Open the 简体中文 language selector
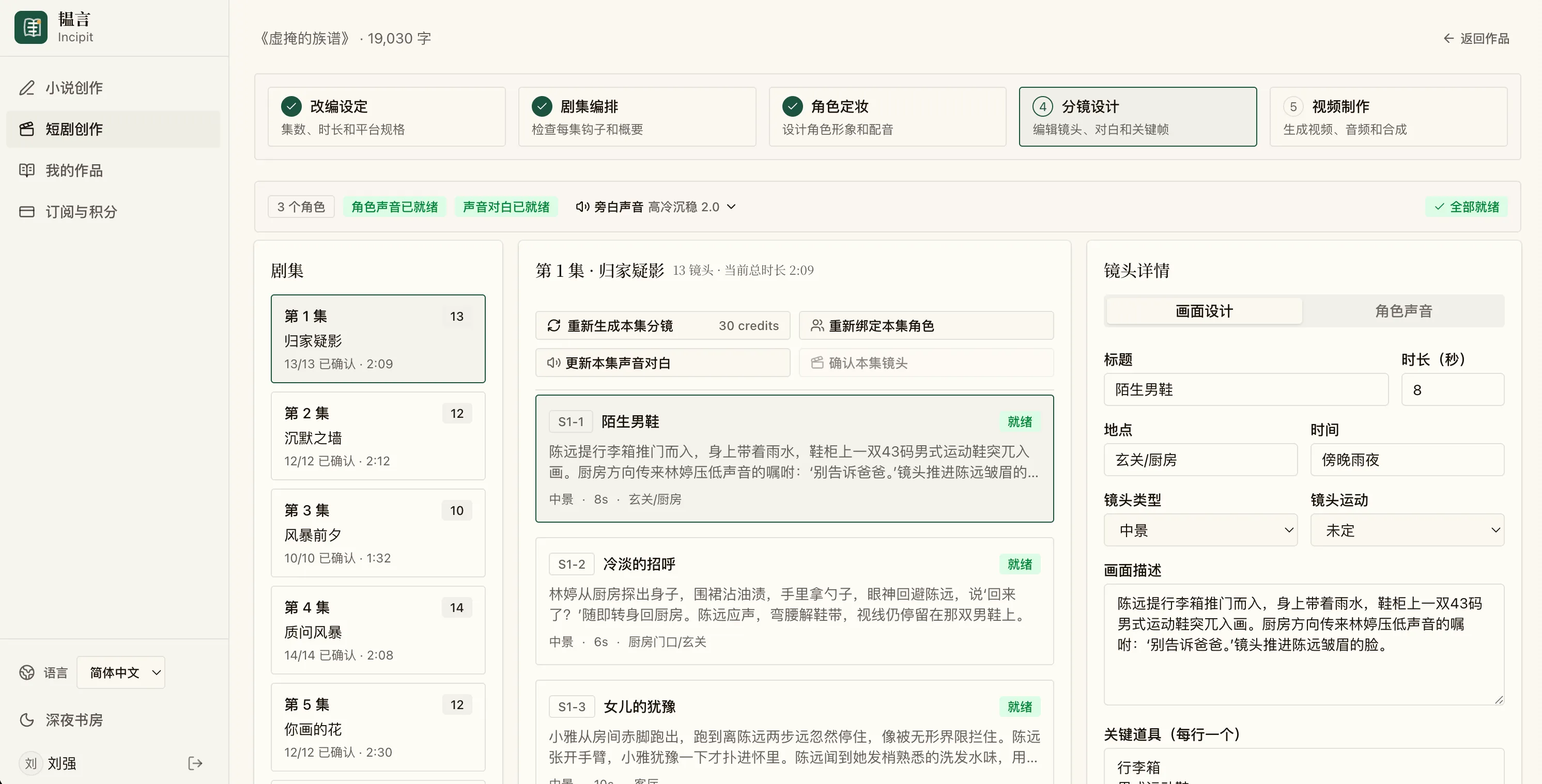 pos(121,672)
